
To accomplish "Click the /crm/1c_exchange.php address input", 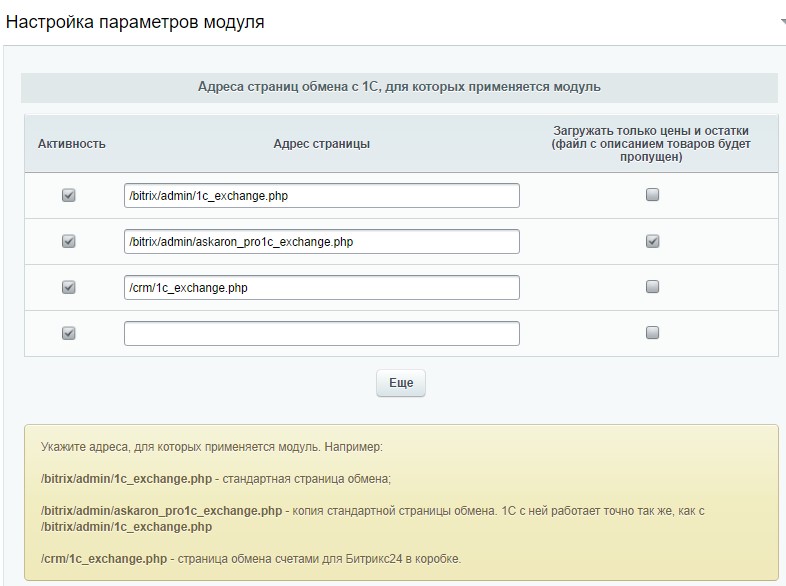I will coord(321,288).
